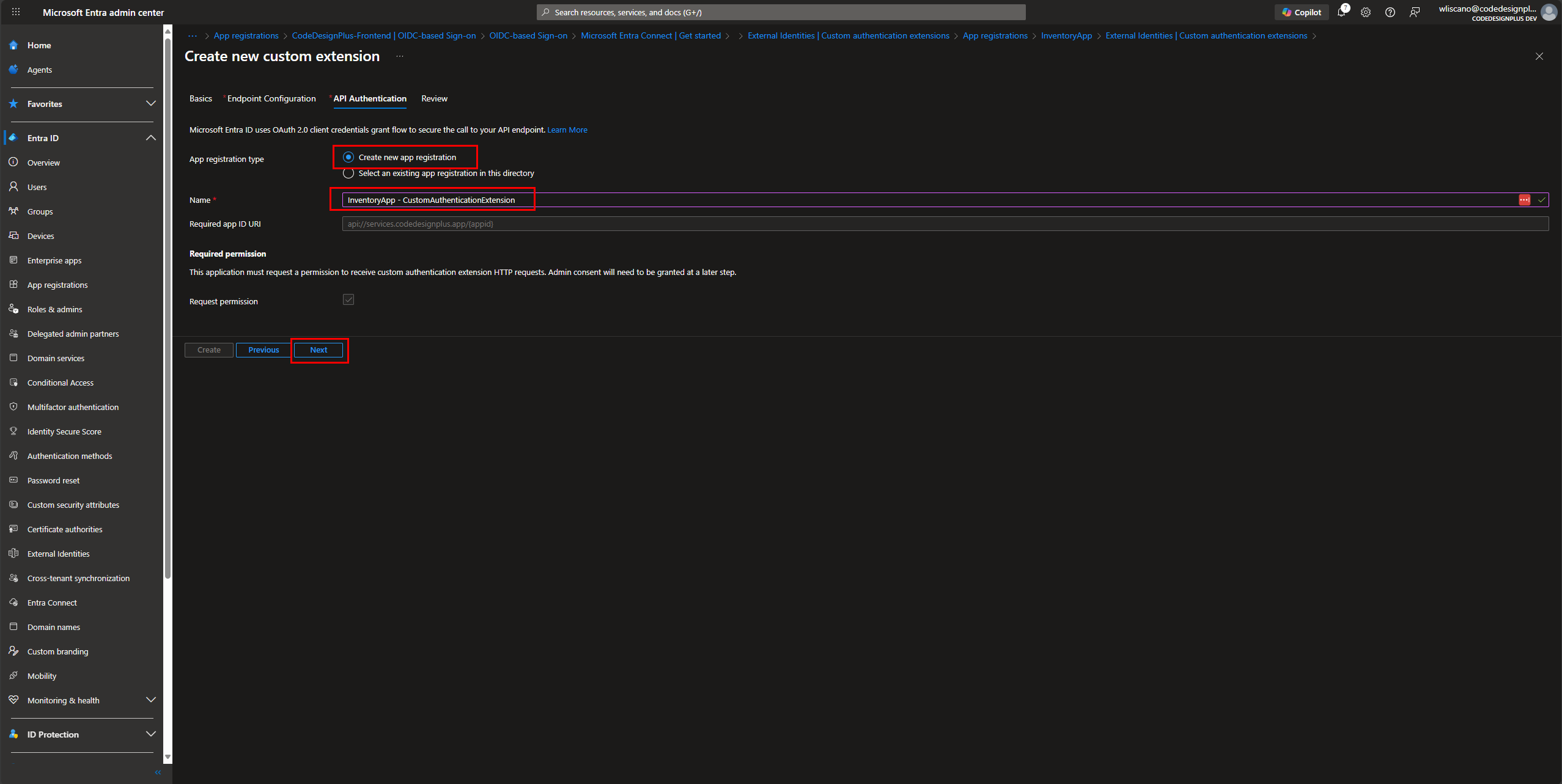Open Delegated admin partners menu item
Viewport: 1562px width, 784px height.
point(73,334)
